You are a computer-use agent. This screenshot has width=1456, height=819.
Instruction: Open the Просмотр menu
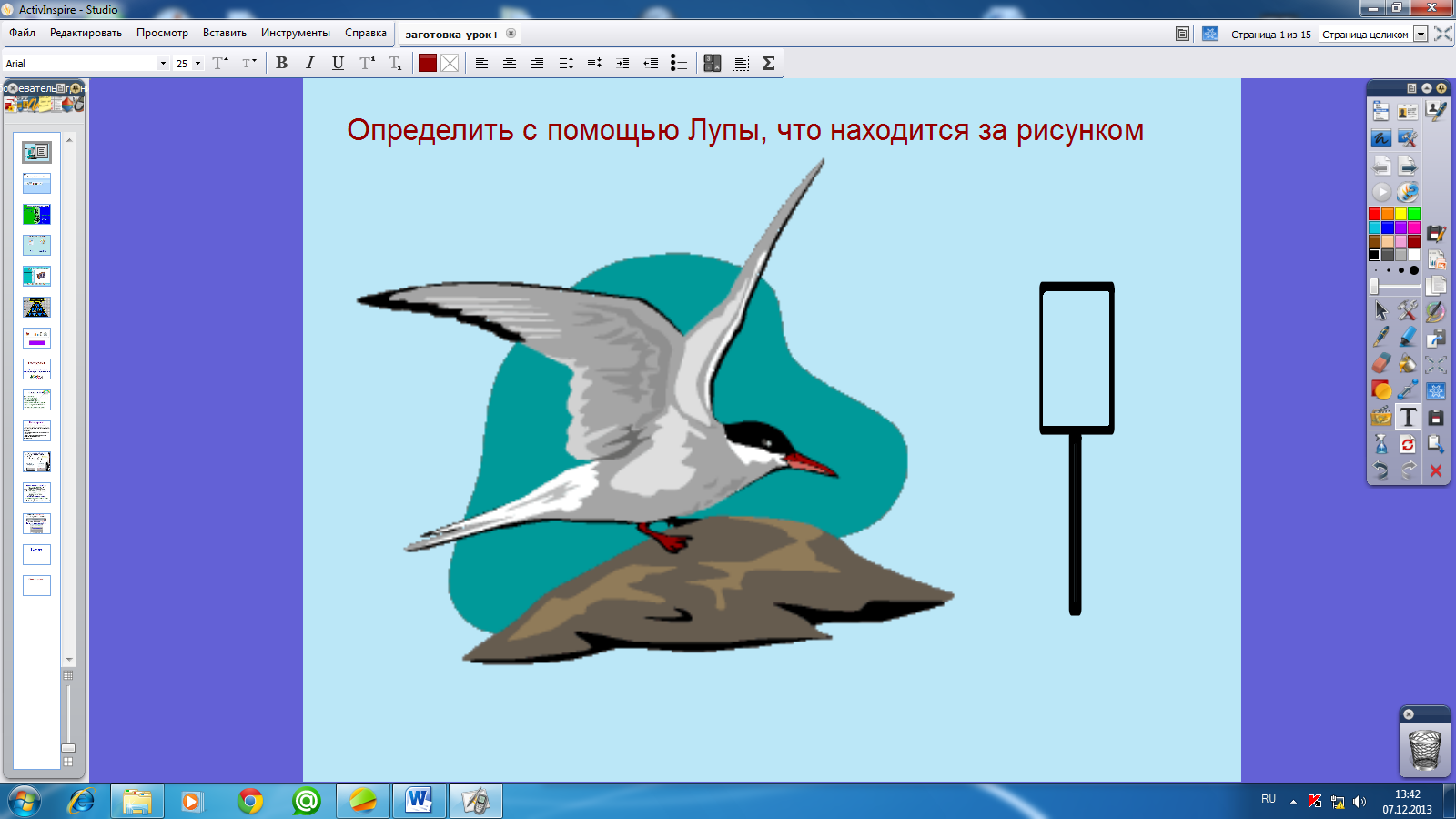tap(162, 33)
